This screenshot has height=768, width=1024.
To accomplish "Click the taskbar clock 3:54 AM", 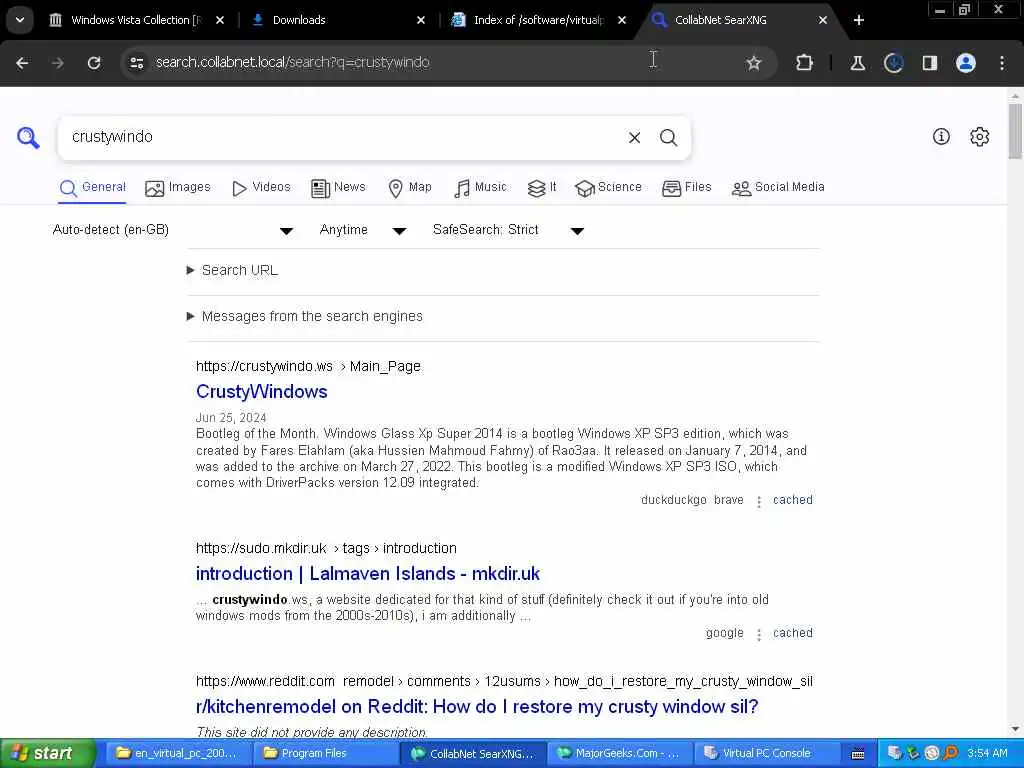I will coord(987,753).
